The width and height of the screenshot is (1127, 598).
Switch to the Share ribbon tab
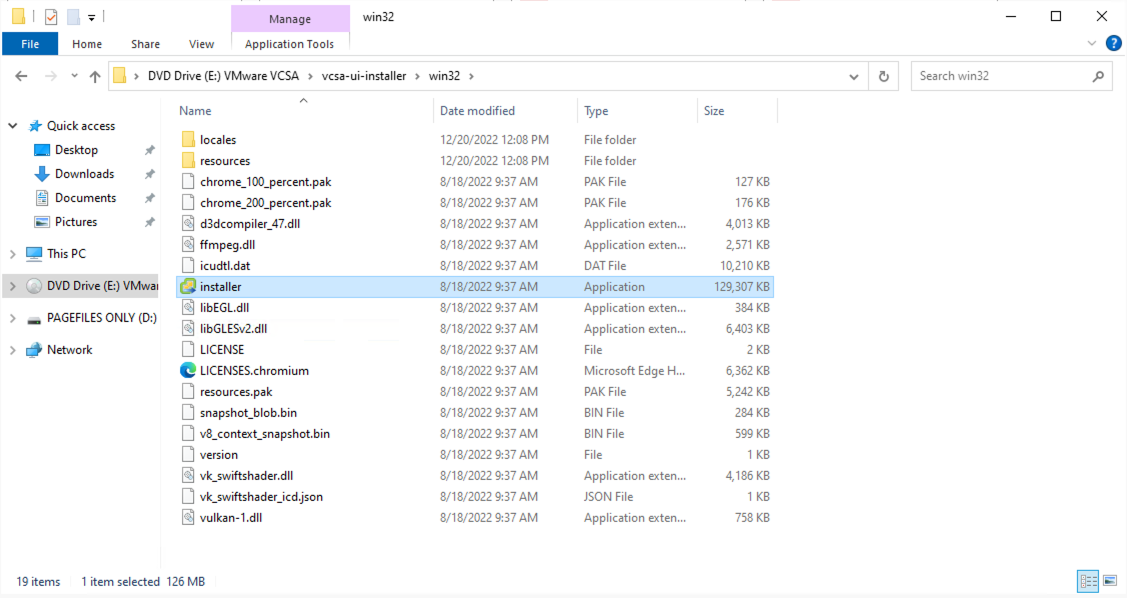145,44
